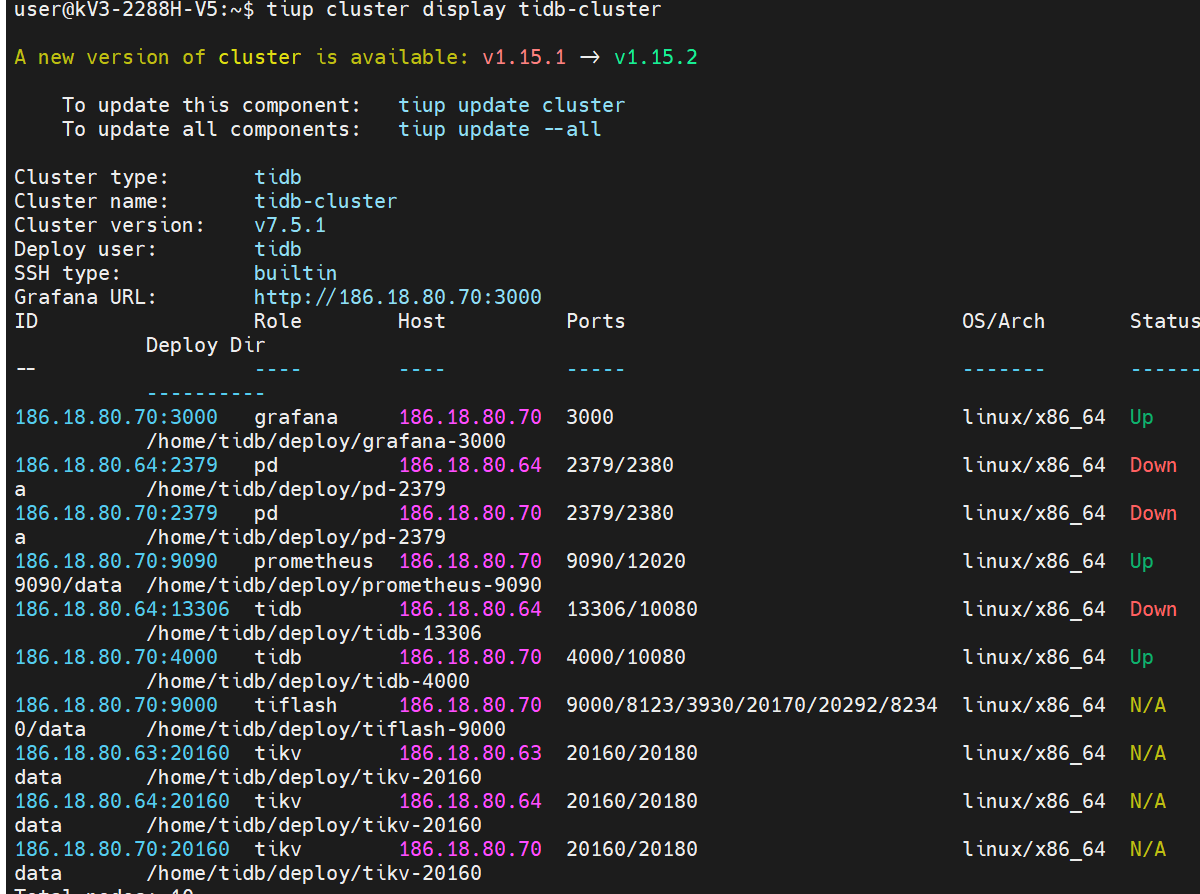Select deploy path /home/tidb/deploy/prometheus-9090

point(344,585)
